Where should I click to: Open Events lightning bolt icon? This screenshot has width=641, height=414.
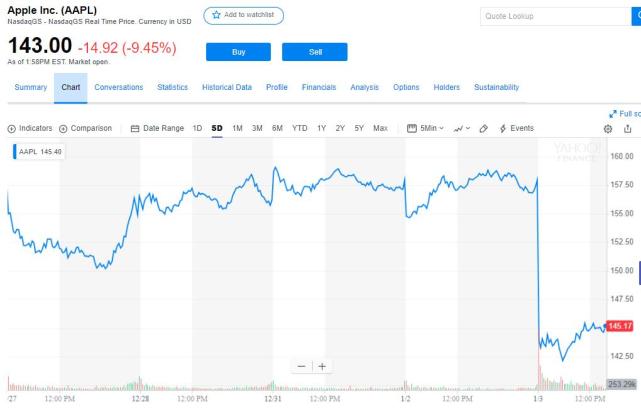(503, 128)
